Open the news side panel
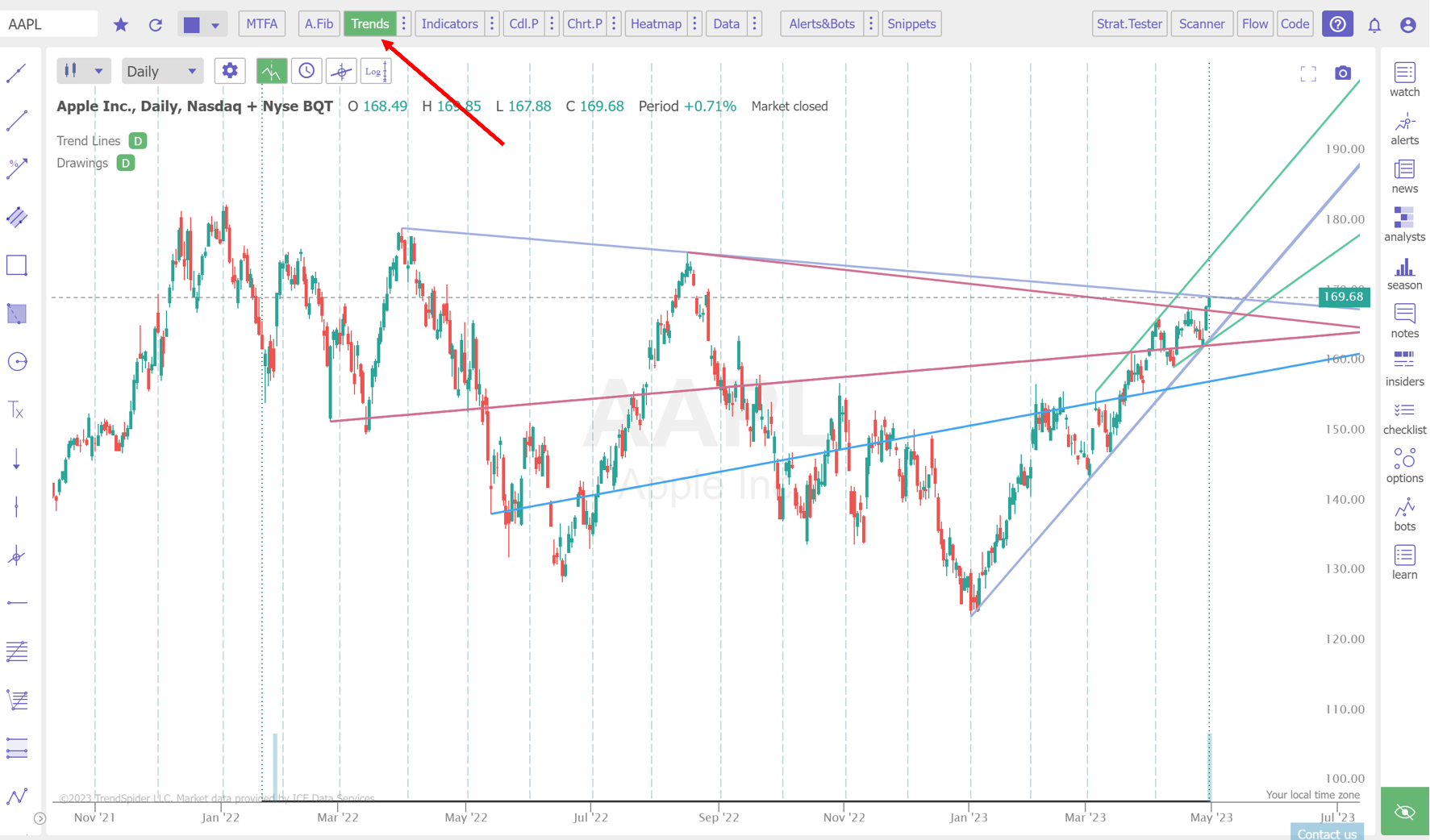Image resolution: width=1430 pixels, height=840 pixels. [1404, 177]
